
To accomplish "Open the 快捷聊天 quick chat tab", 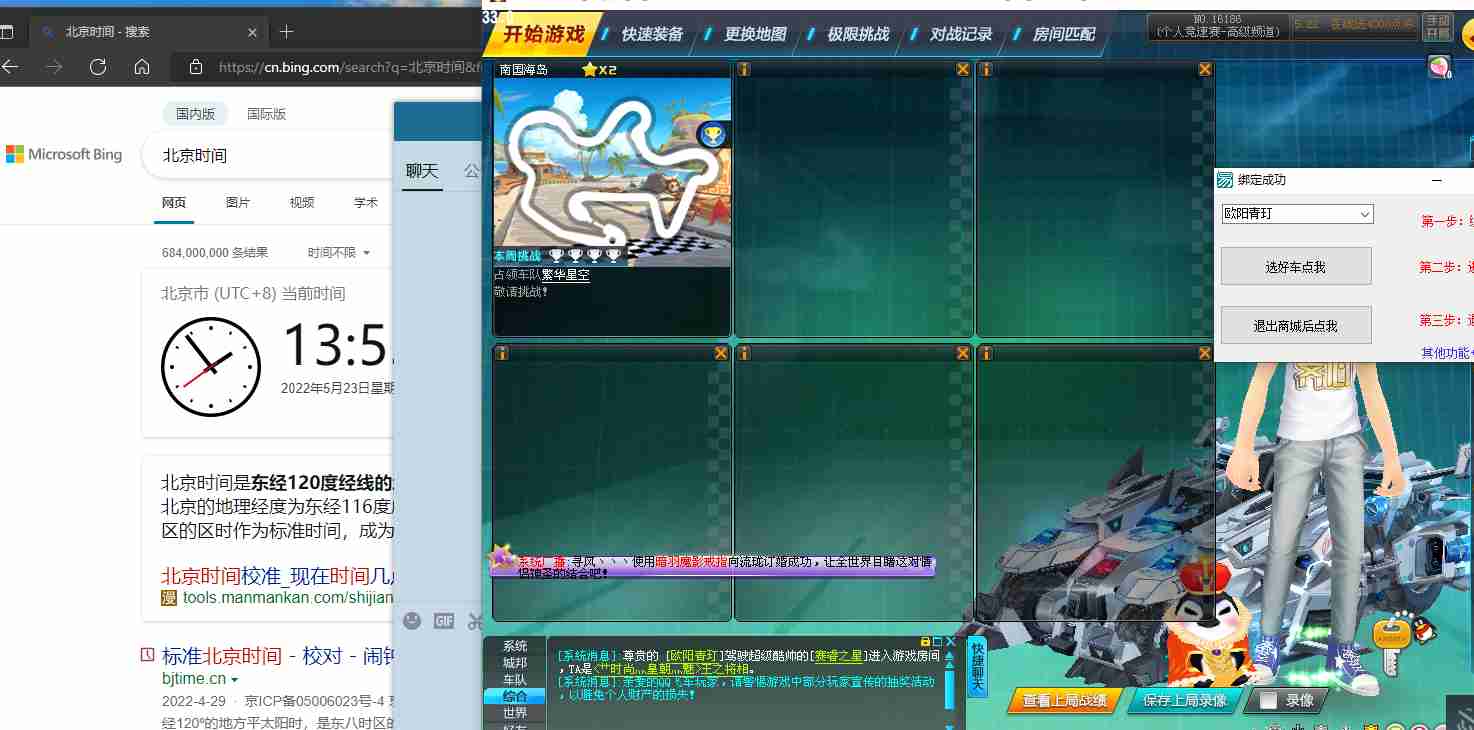I will pos(977,668).
